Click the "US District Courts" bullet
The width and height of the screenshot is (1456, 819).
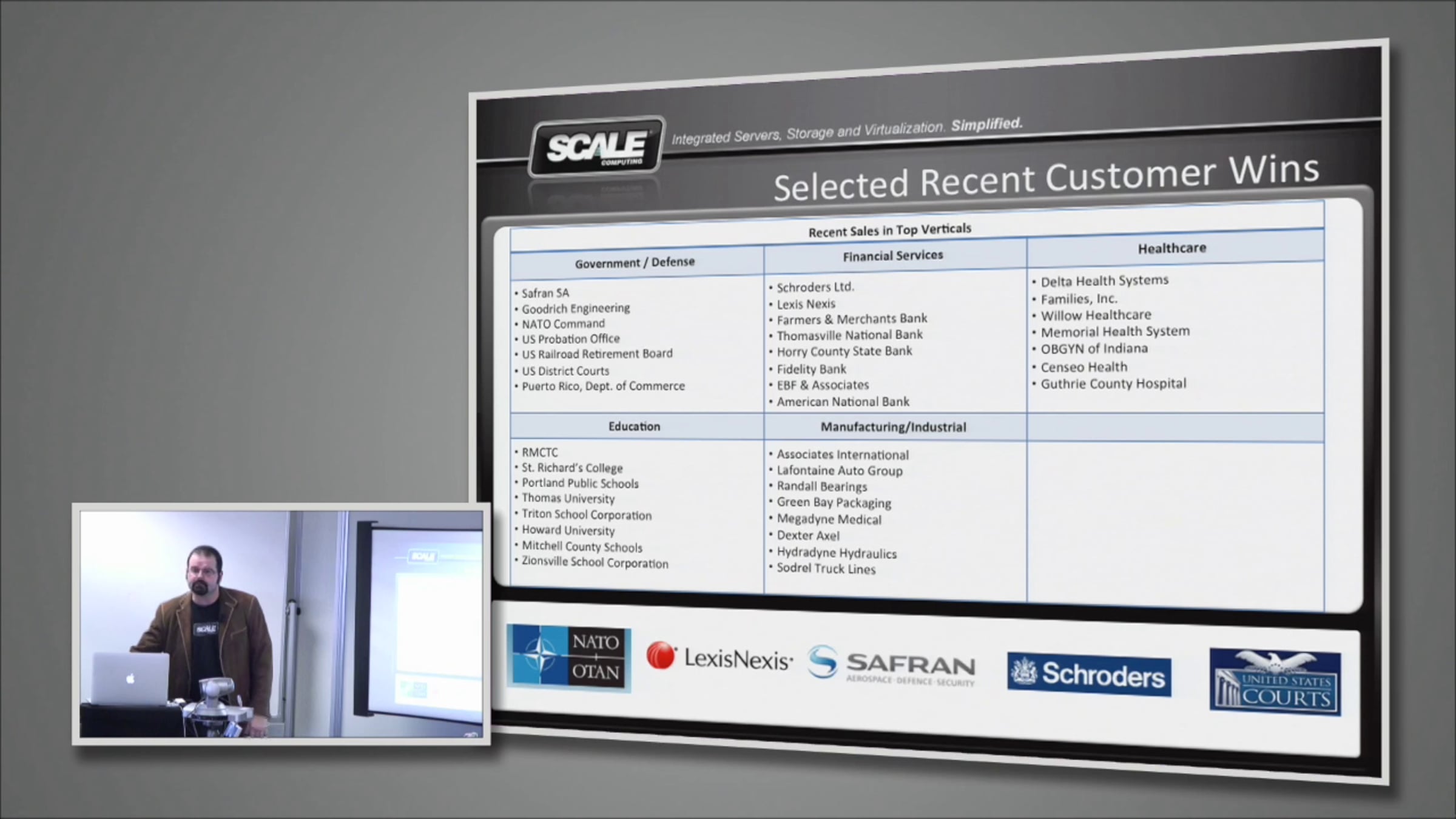[565, 371]
